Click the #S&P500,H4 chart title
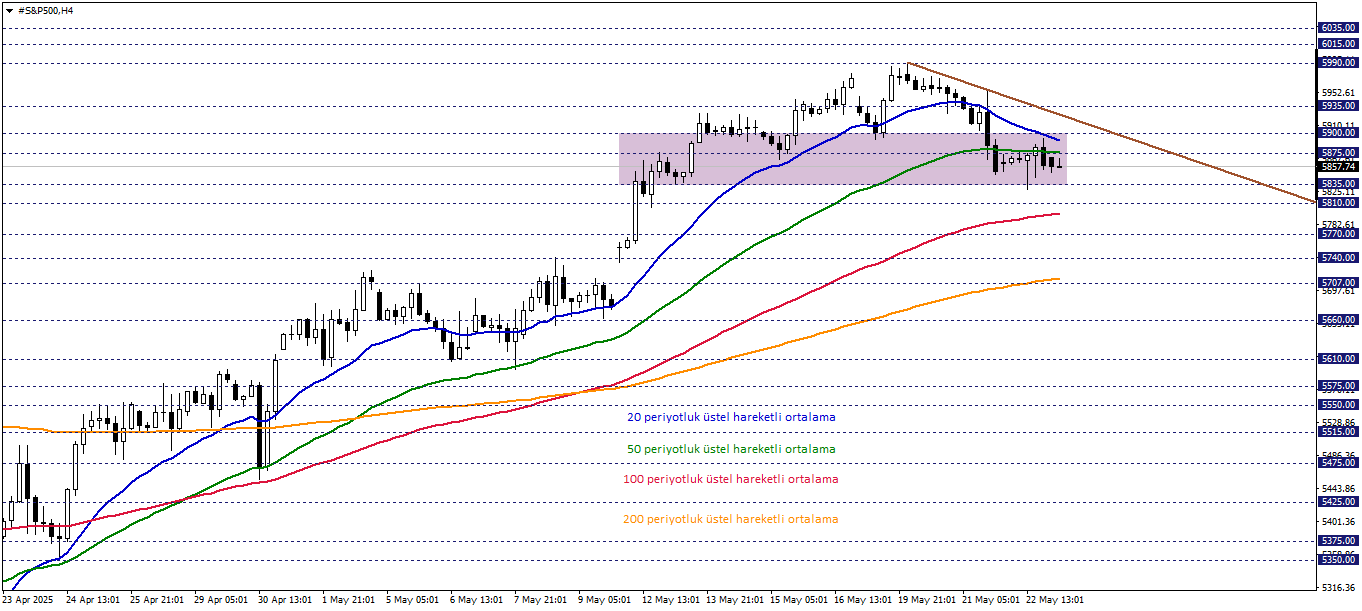 45,10
